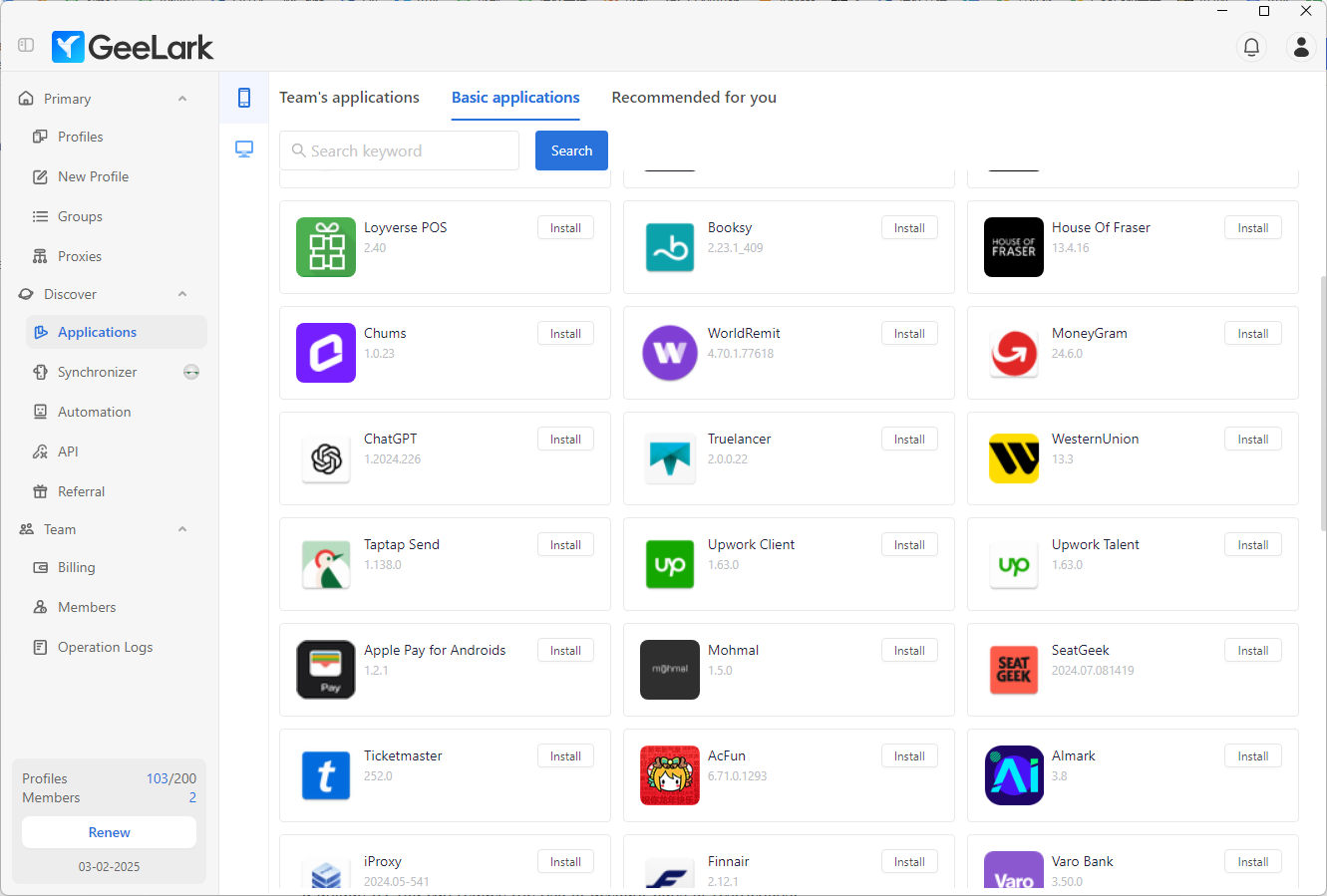The height and width of the screenshot is (896, 1327).
Task: Install Varo Bank
Action: pyautogui.click(x=1253, y=862)
